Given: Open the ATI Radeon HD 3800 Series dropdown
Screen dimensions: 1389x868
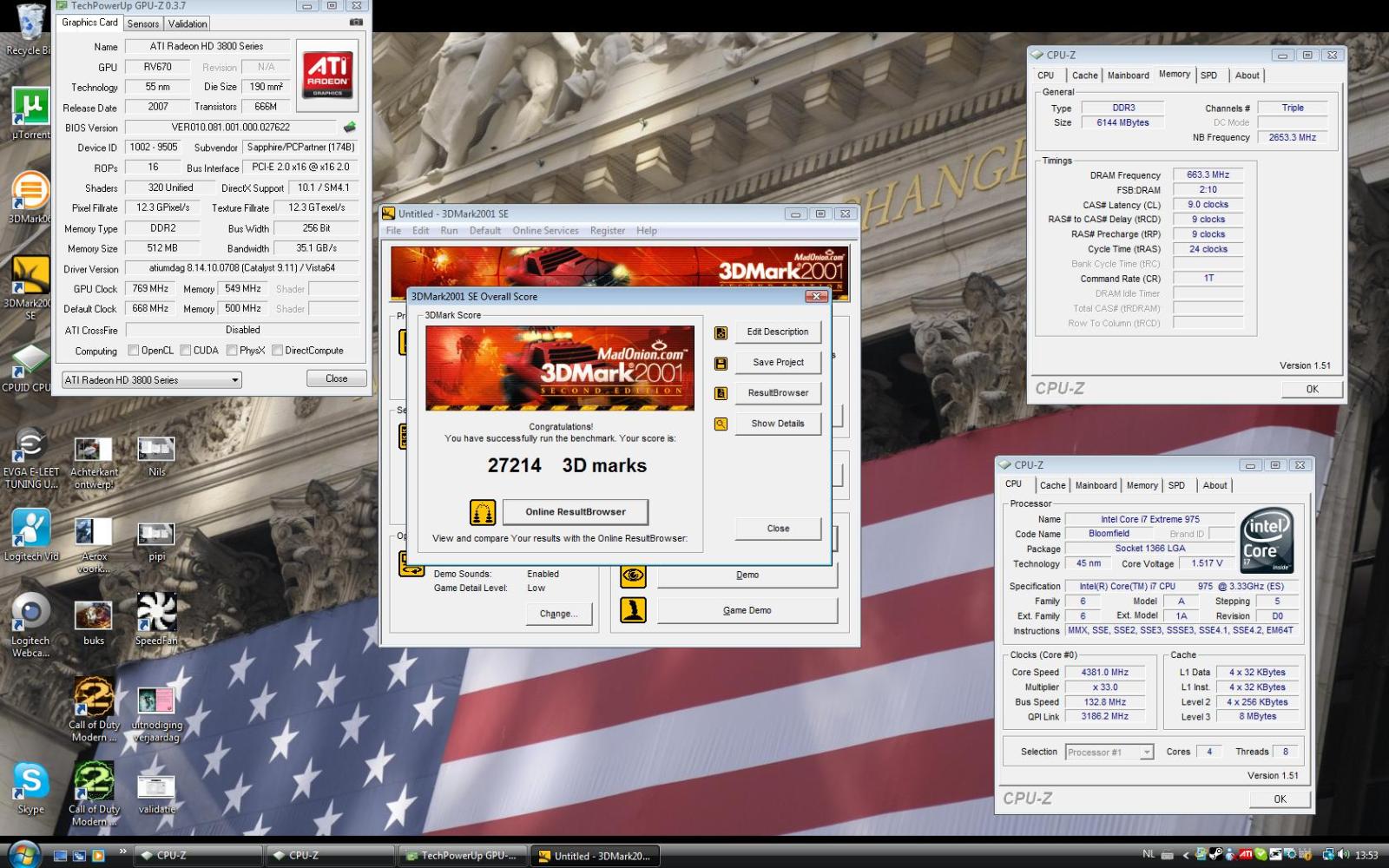Looking at the screenshot, I should [152, 380].
